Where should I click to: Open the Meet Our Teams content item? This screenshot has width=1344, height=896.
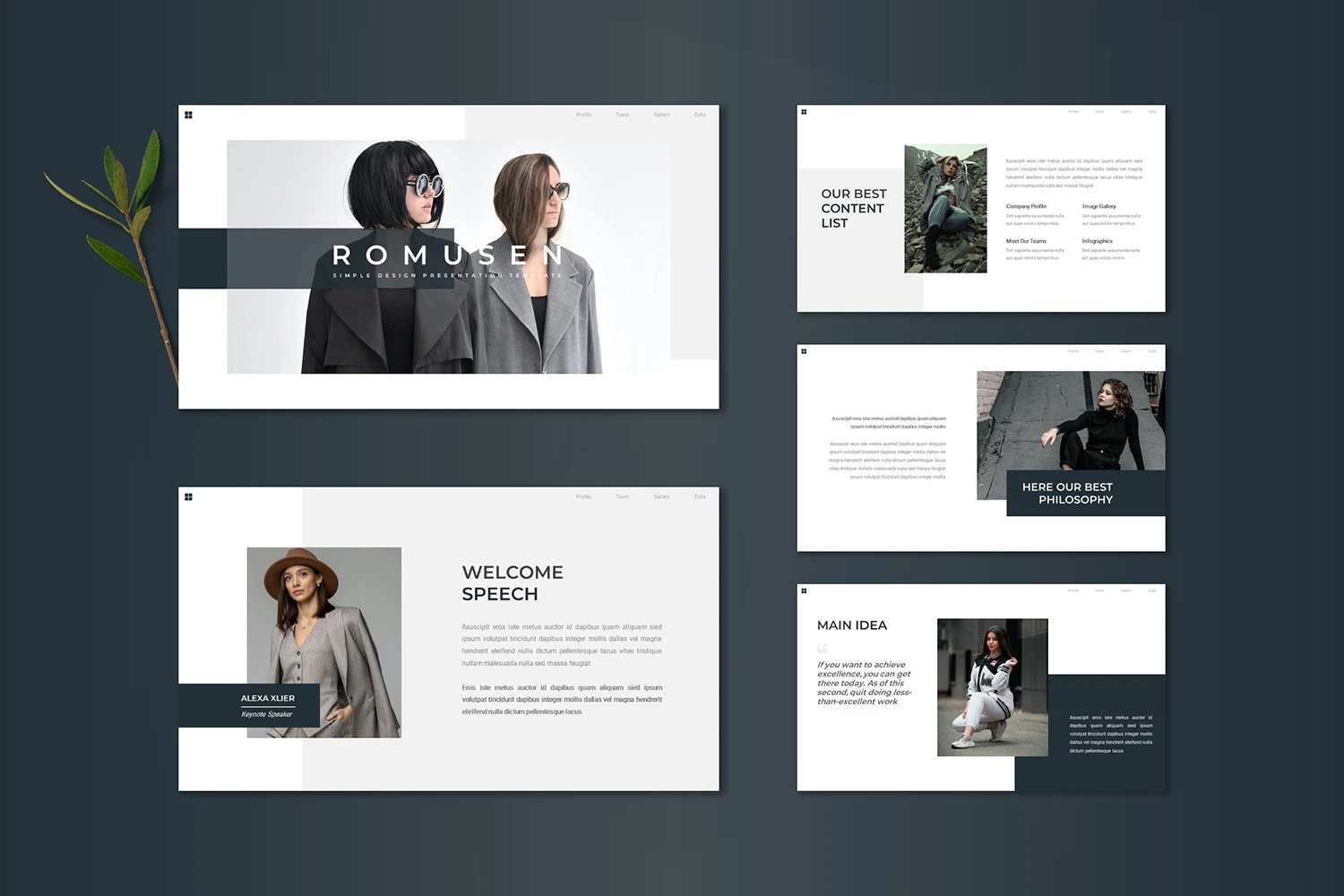pyautogui.click(x=1026, y=241)
